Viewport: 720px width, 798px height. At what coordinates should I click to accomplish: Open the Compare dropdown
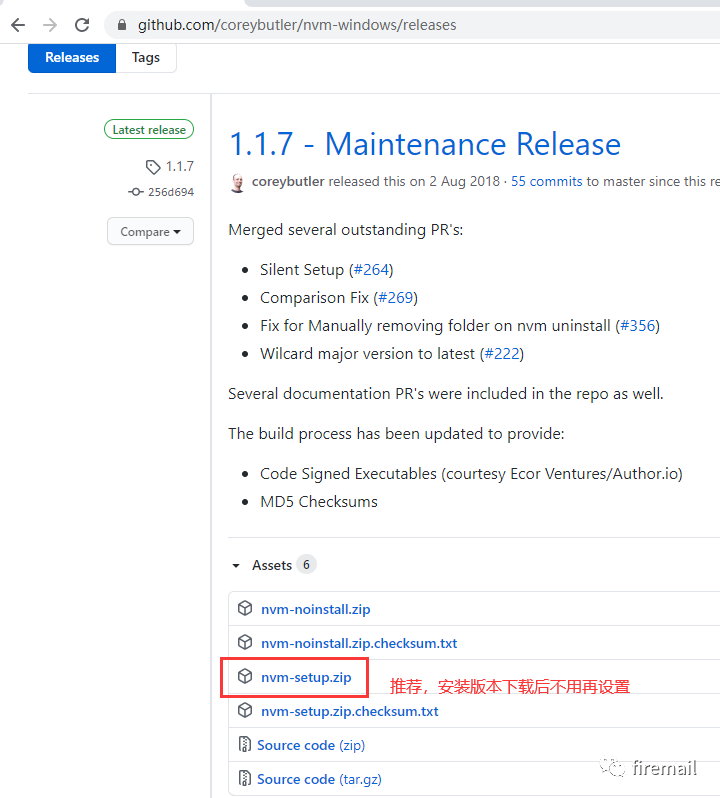point(150,232)
